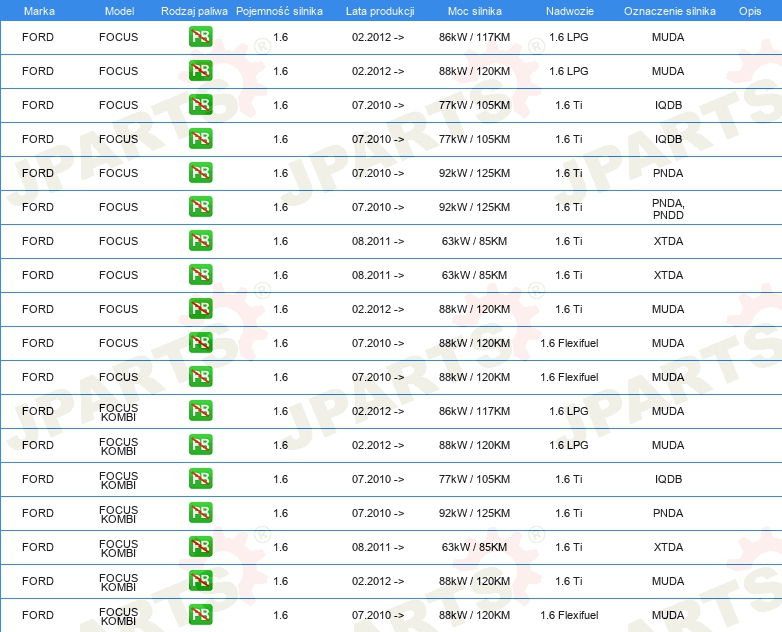
Task: Select engine capacity '1.6' in the PNDA, PNDD row
Action: (x=281, y=207)
